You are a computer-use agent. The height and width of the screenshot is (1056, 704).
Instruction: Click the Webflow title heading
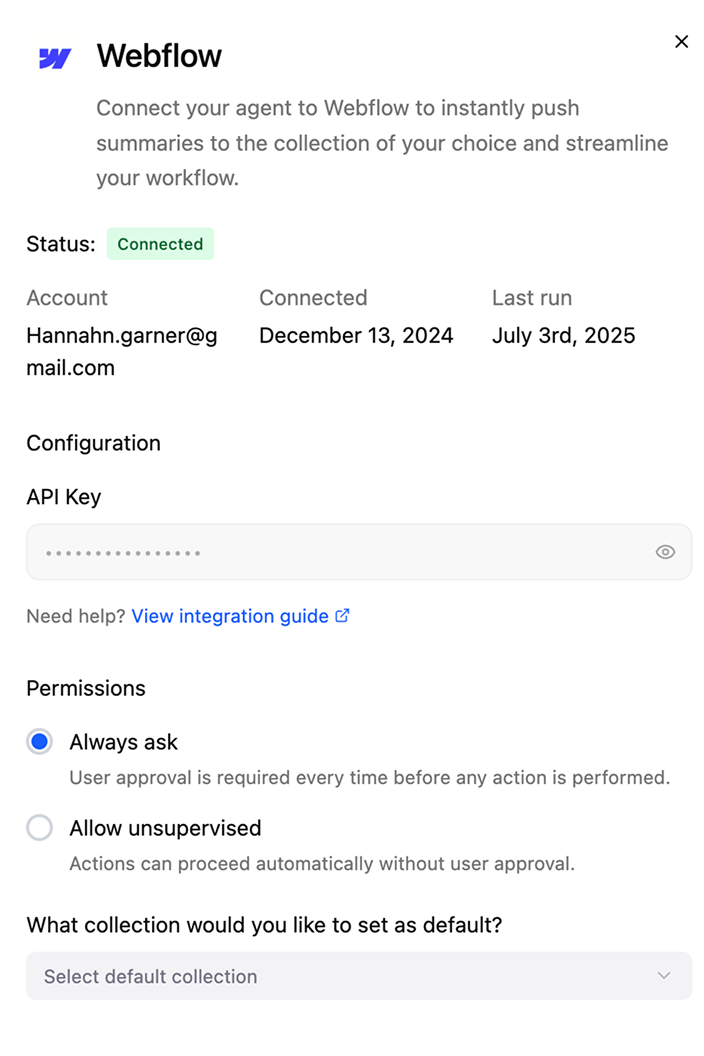coord(159,56)
